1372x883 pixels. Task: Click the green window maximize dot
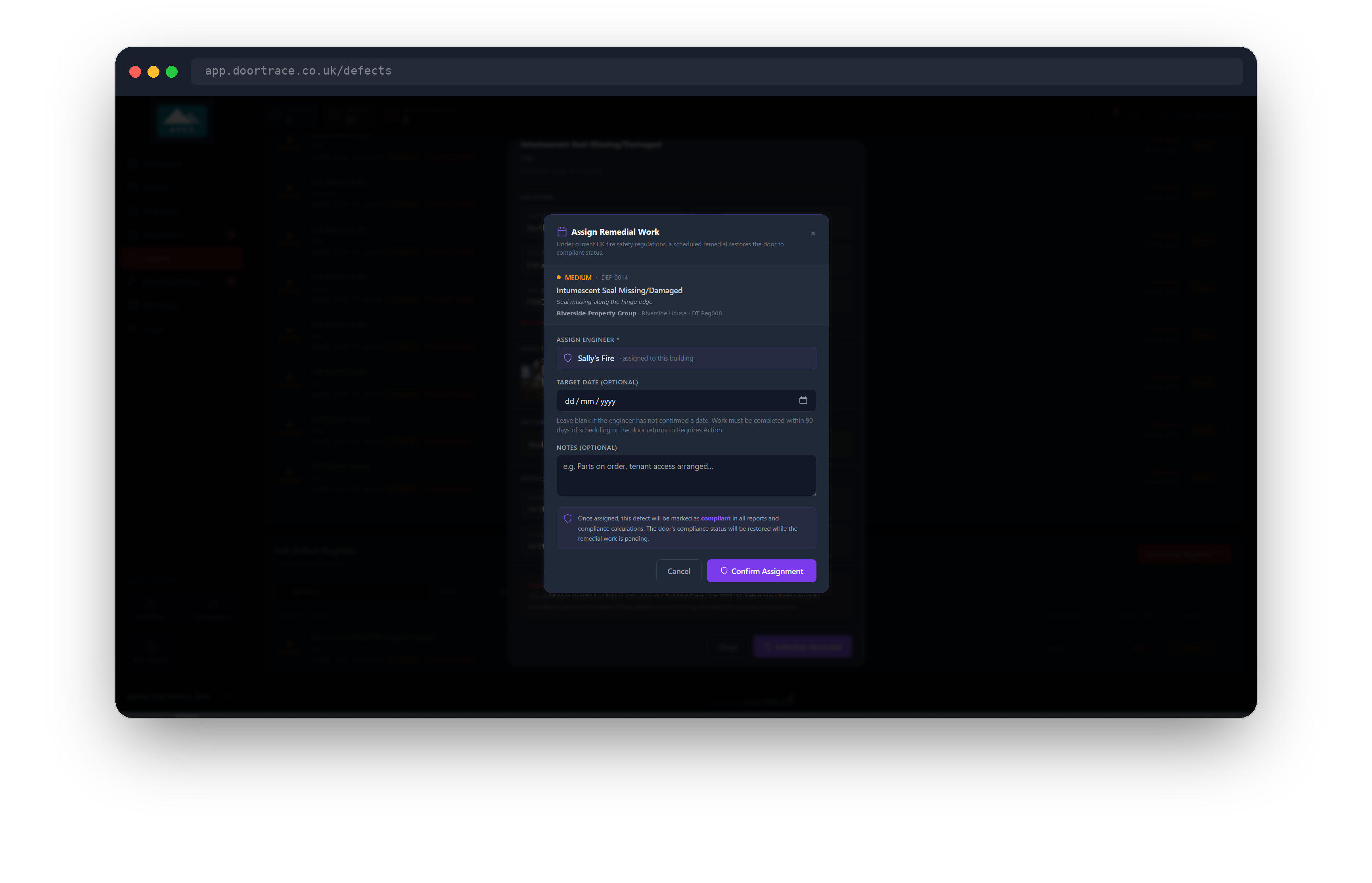[x=172, y=72]
